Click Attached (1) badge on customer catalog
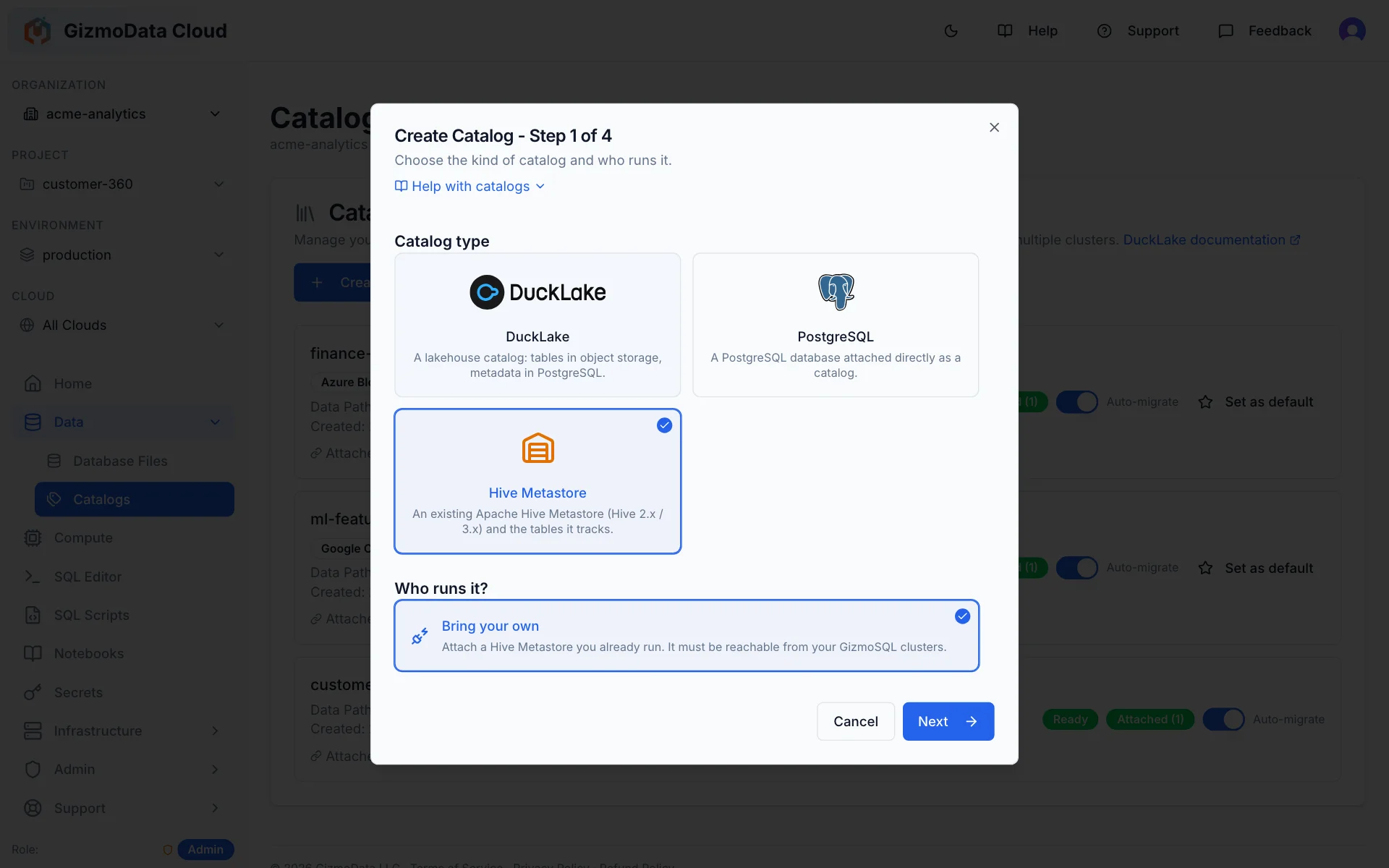 point(1150,720)
